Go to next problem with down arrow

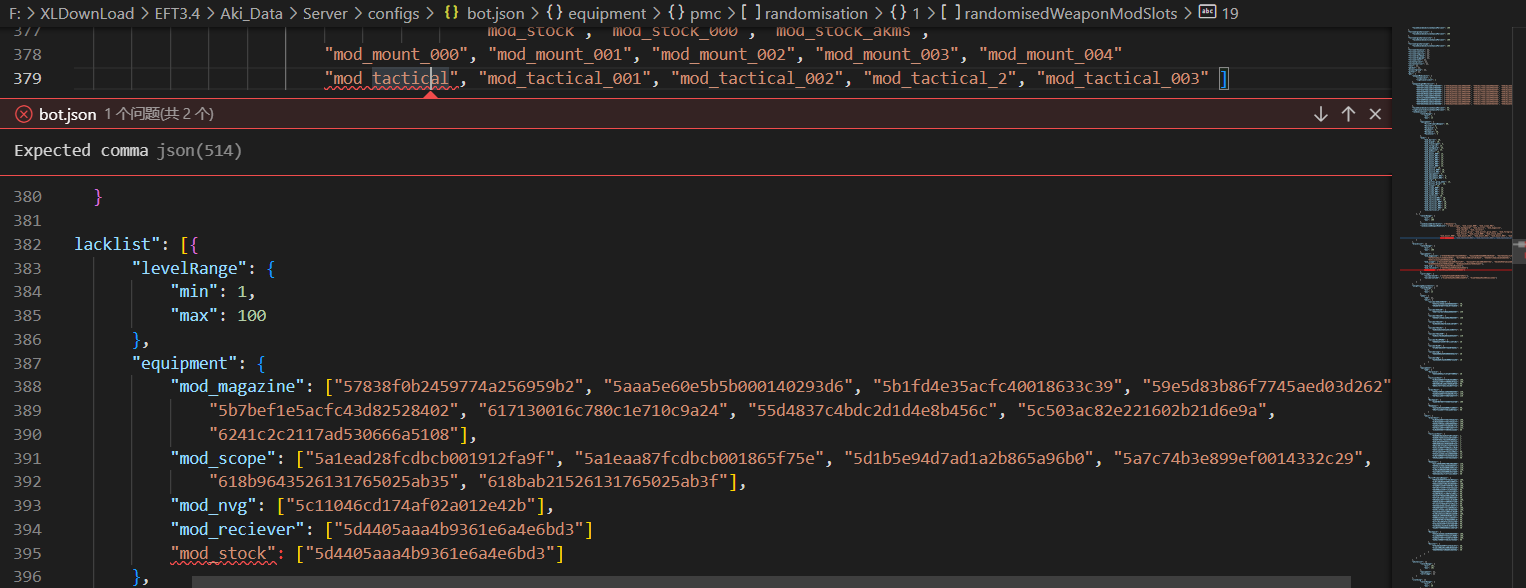click(1320, 114)
